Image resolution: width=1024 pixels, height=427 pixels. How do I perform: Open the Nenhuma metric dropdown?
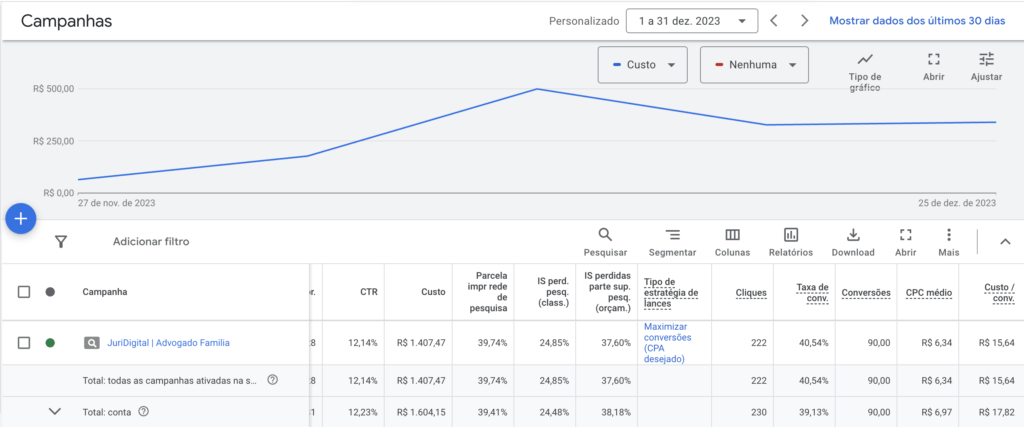753,65
